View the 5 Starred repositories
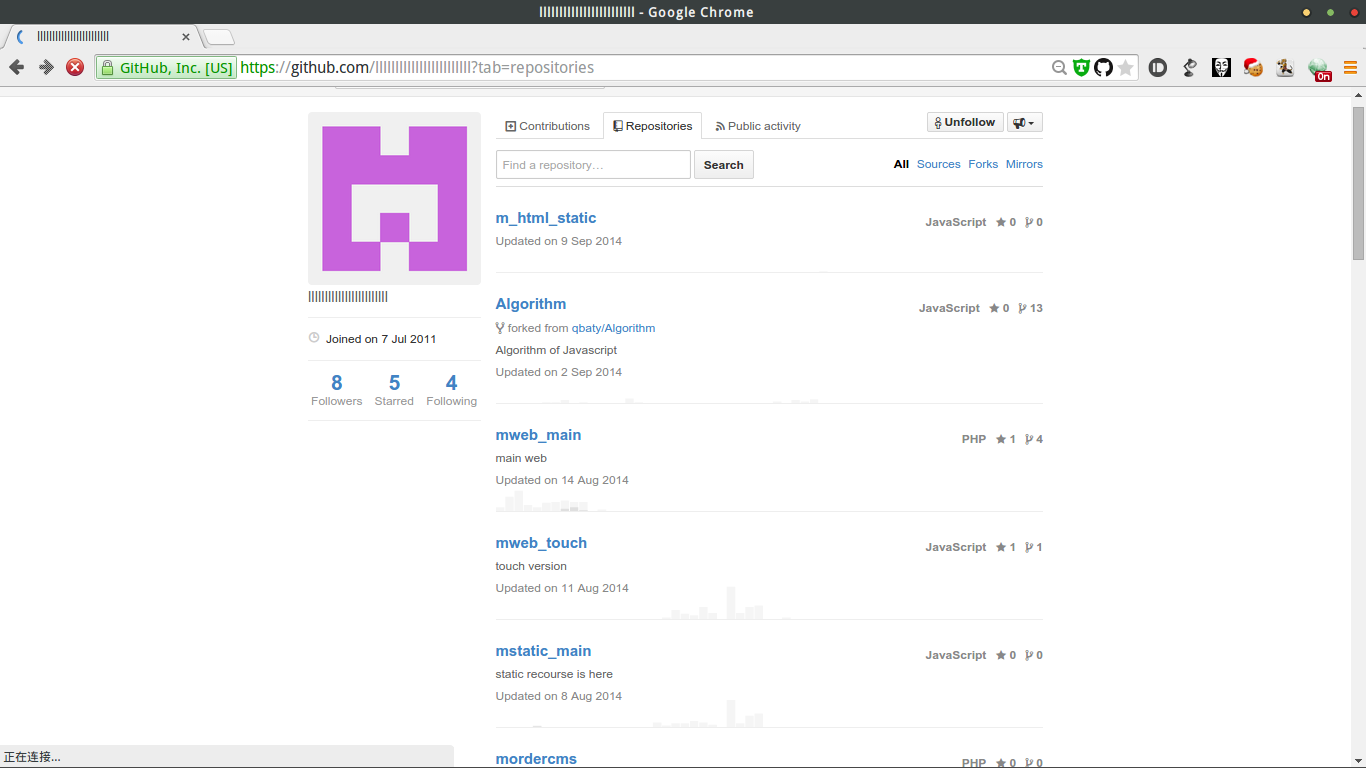The image size is (1366, 768). pos(394,389)
